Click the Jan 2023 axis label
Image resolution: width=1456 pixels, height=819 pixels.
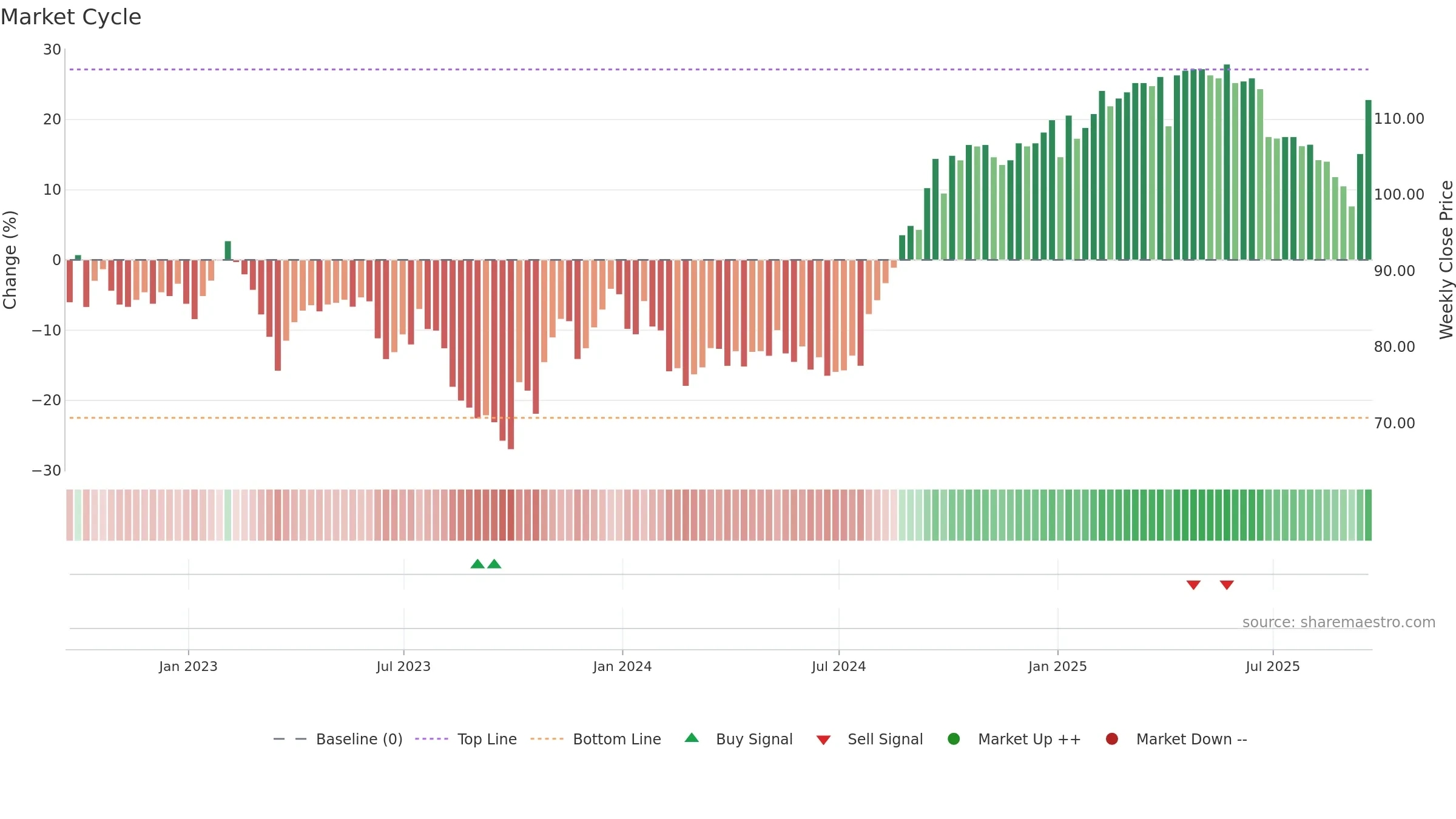[188, 667]
